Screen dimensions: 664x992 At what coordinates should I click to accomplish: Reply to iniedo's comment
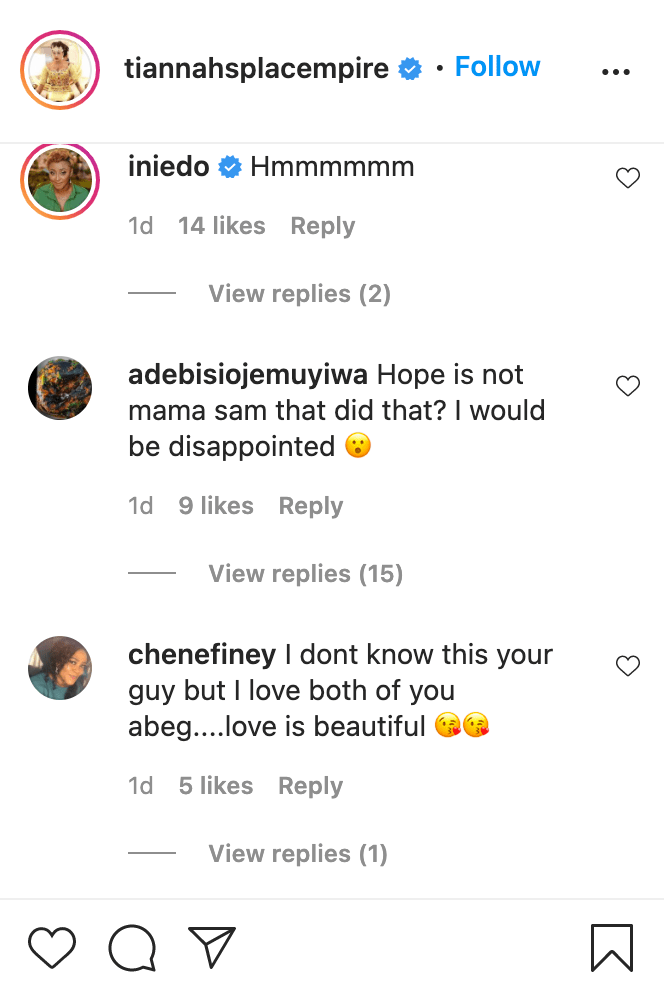[322, 226]
